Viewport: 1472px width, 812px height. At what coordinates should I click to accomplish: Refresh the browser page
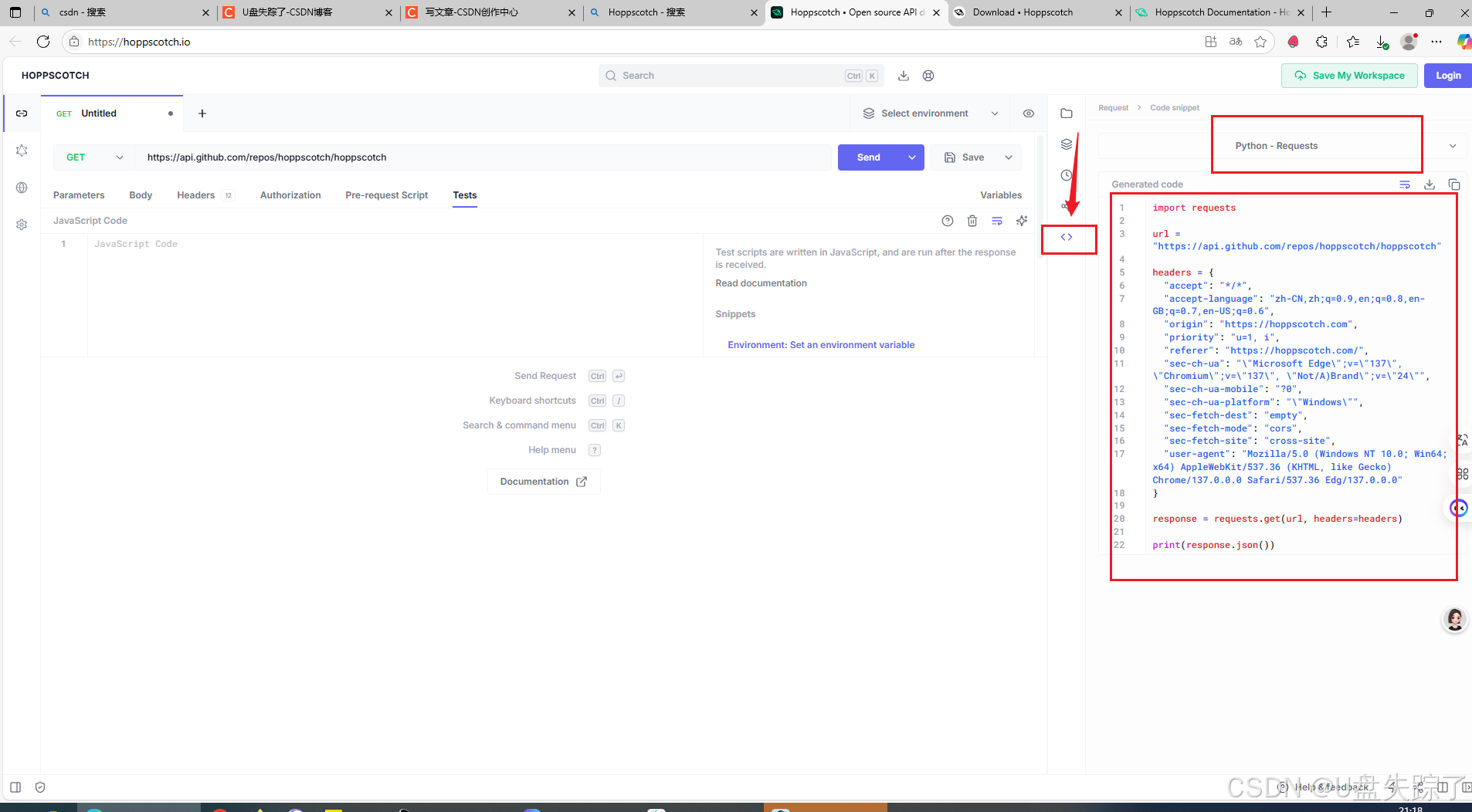coord(43,42)
